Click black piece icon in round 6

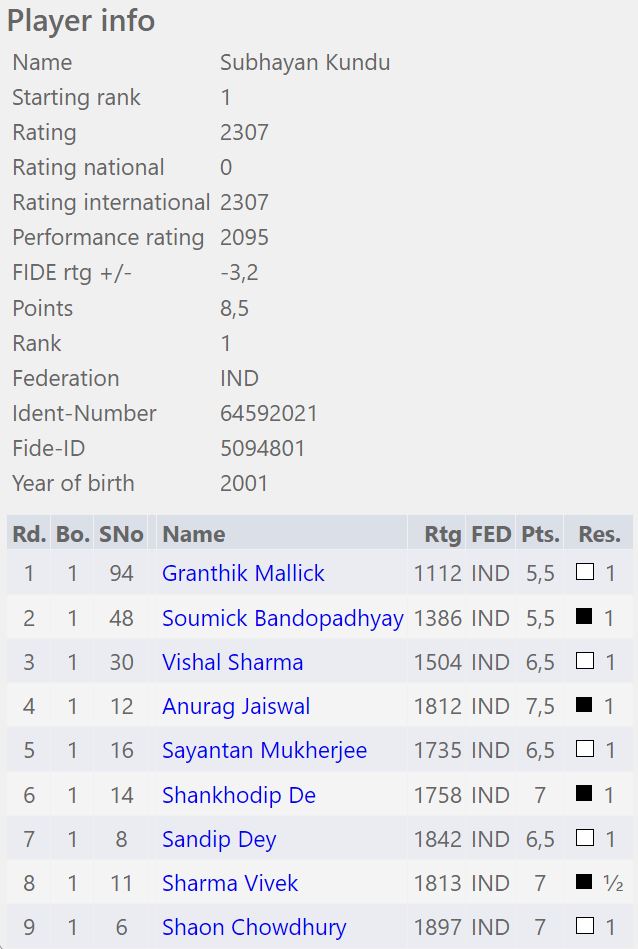[x=585, y=794]
